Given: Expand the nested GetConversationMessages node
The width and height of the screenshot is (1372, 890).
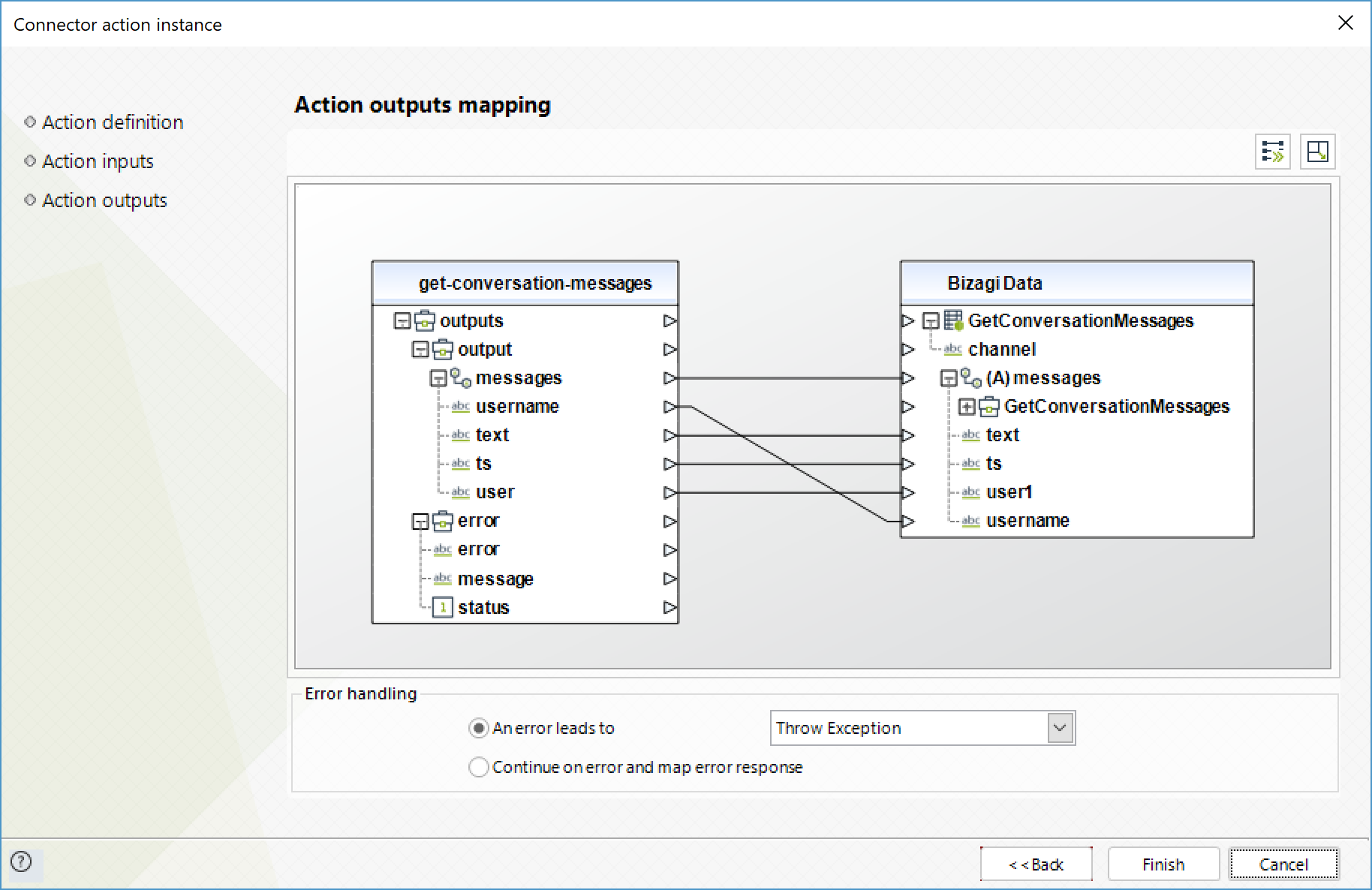Looking at the screenshot, I should click(967, 407).
